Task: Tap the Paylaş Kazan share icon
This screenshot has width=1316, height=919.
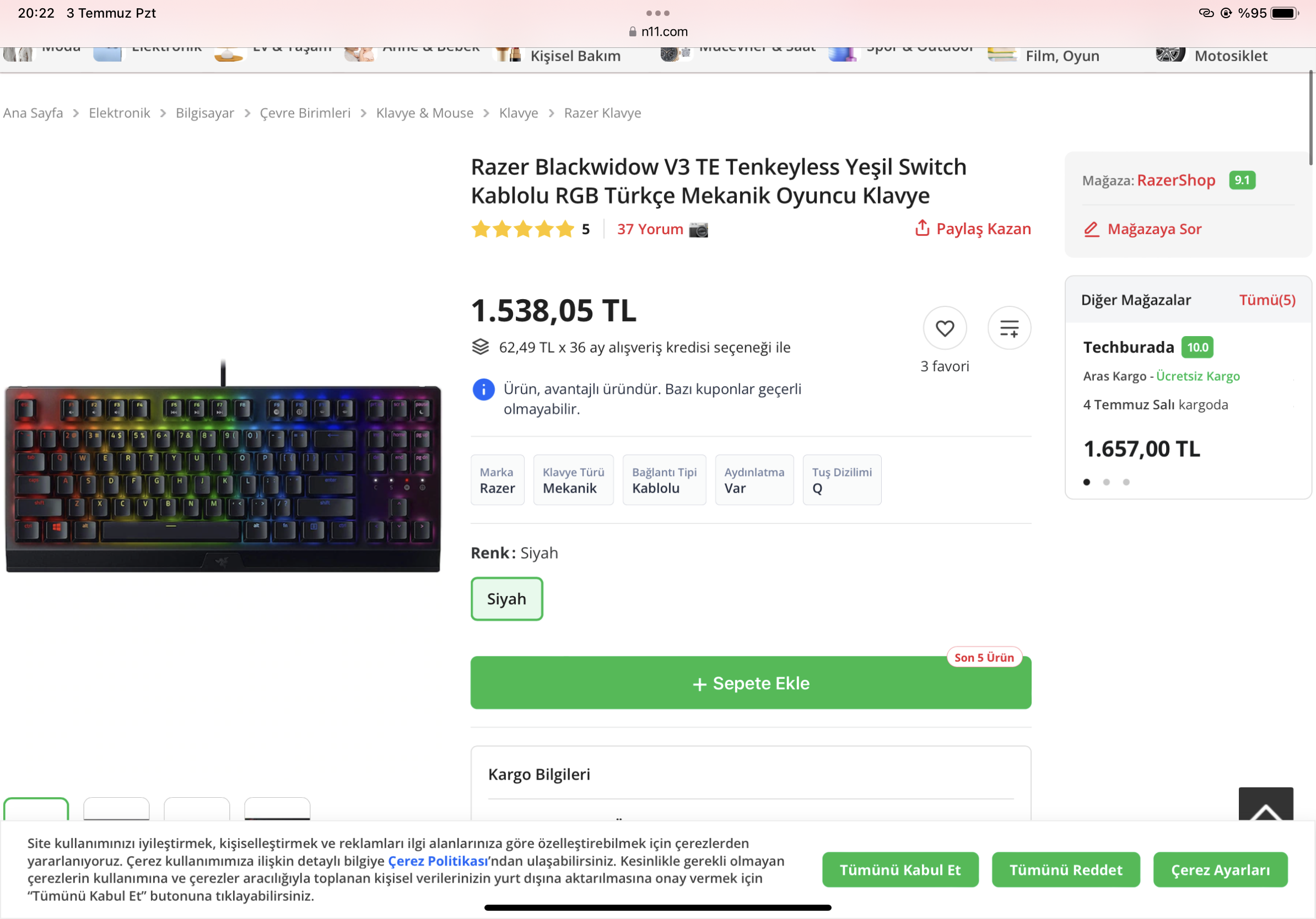Action: 921,228
